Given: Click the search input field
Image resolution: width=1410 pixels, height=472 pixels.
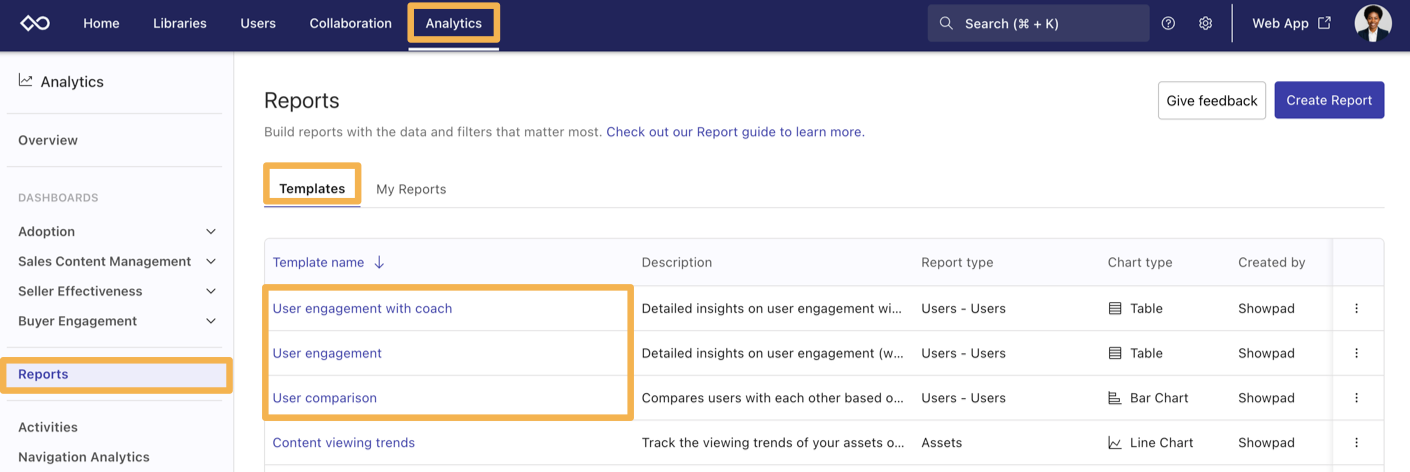Looking at the screenshot, I should click(1038, 23).
